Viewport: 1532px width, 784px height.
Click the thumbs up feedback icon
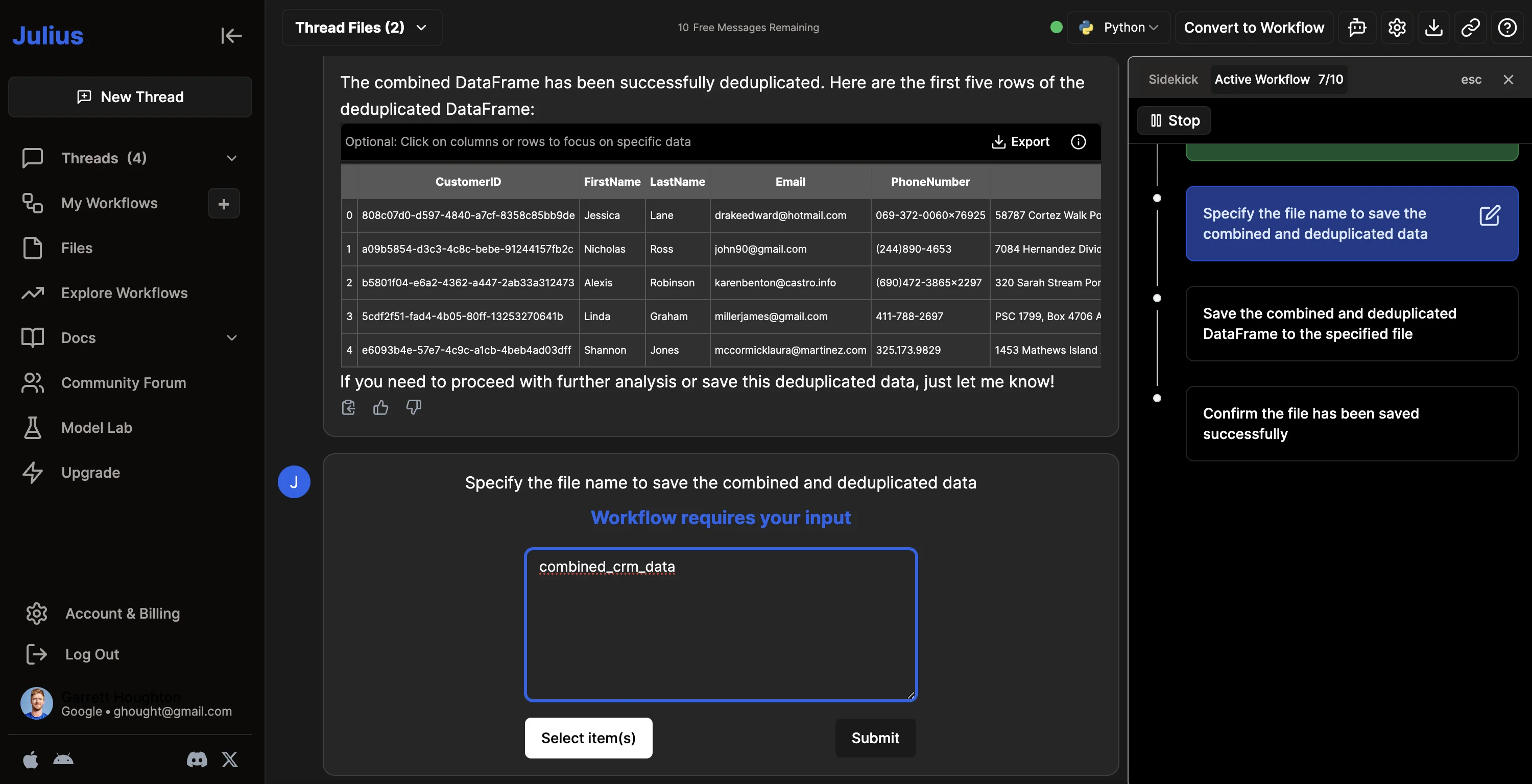380,408
